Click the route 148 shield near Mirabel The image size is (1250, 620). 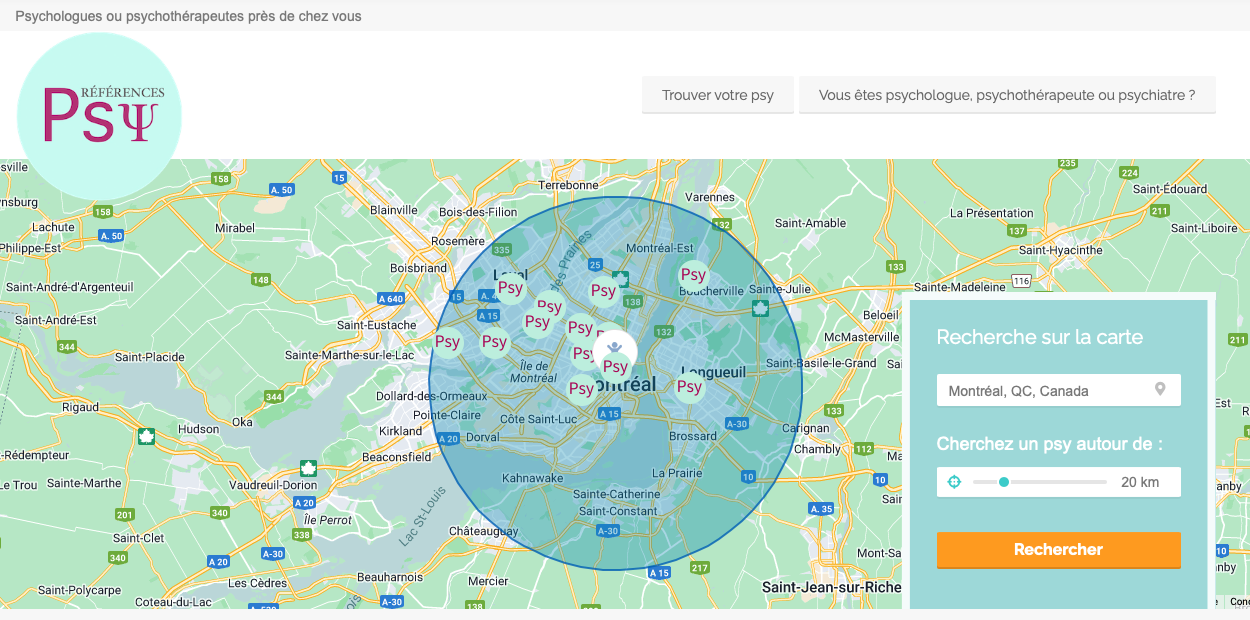point(261,280)
